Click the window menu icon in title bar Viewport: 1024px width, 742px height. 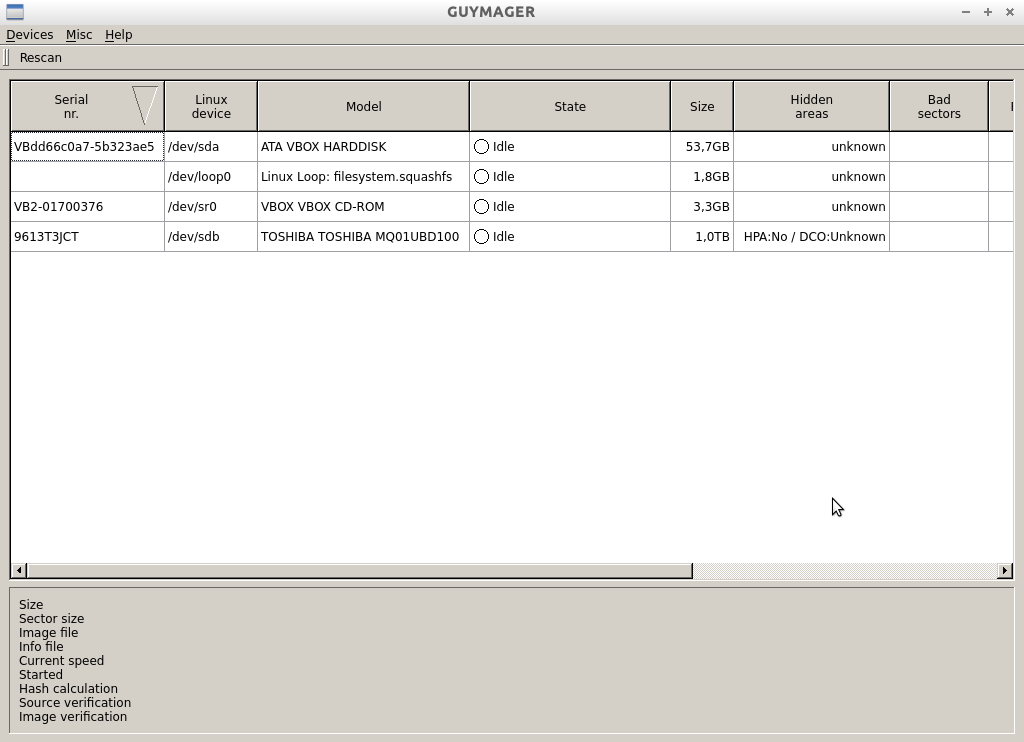tap(14, 12)
